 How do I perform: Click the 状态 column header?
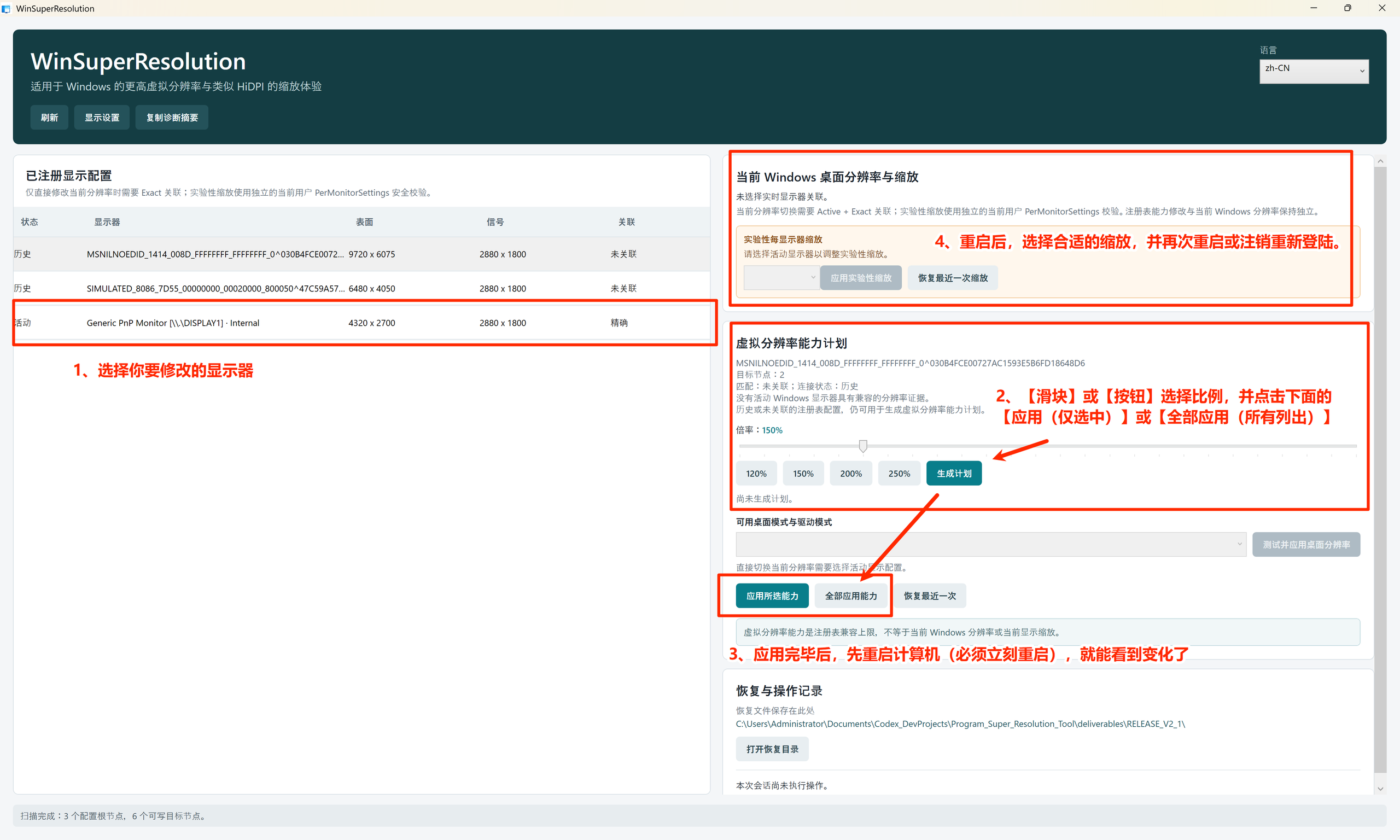(30, 222)
